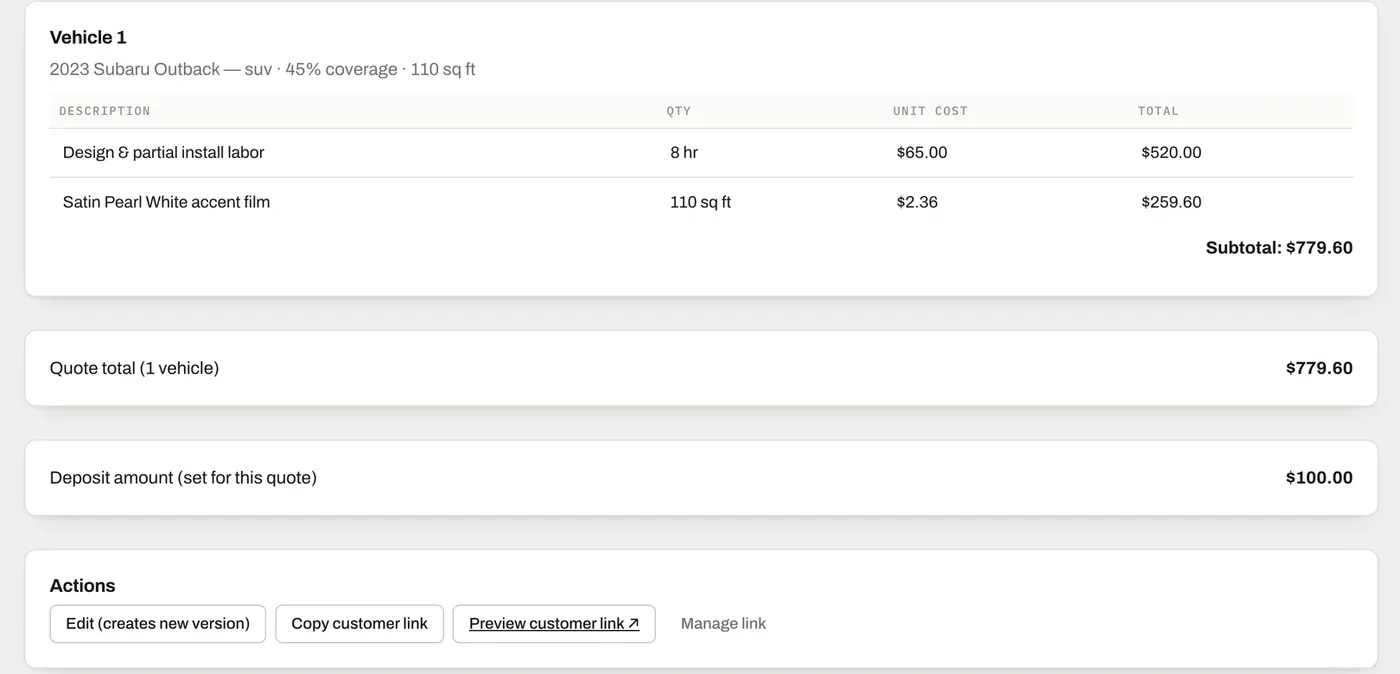Click the Subtotal: $779.60 text
The image size is (1400, 674).
click(x=1279, y=248)
